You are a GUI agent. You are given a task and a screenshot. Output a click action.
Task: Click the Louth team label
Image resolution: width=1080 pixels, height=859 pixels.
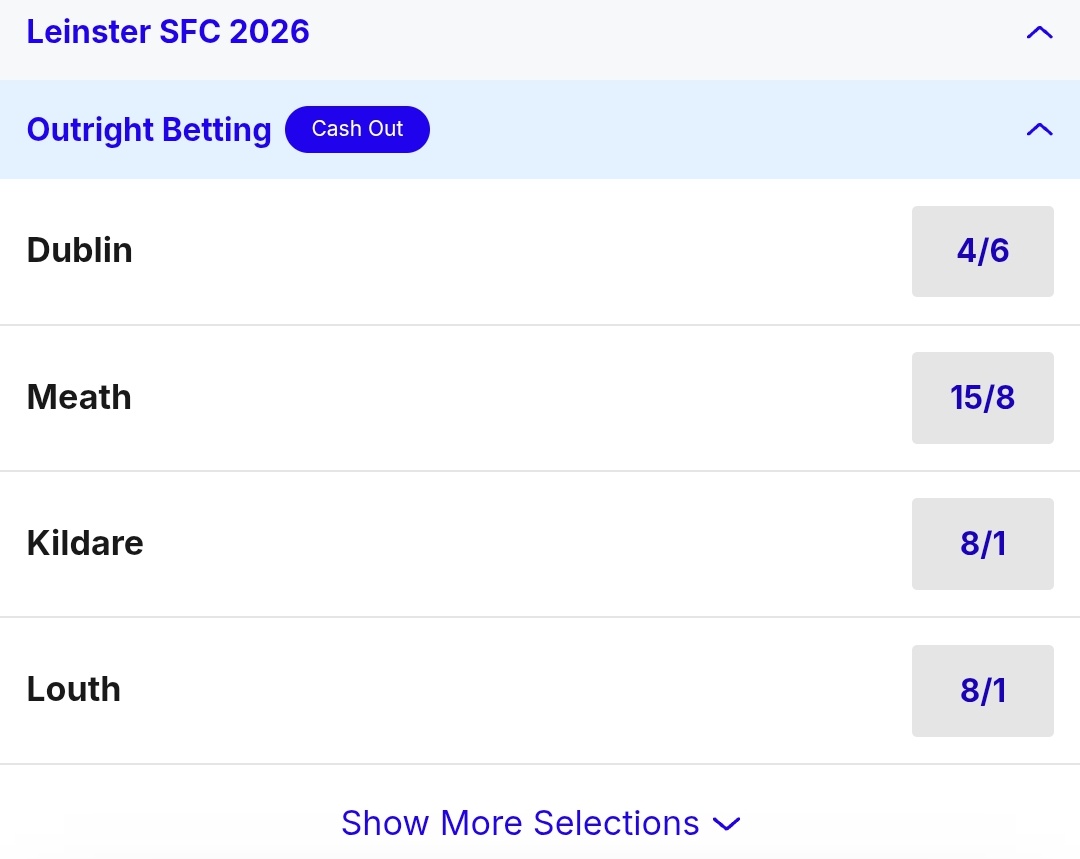74,689
